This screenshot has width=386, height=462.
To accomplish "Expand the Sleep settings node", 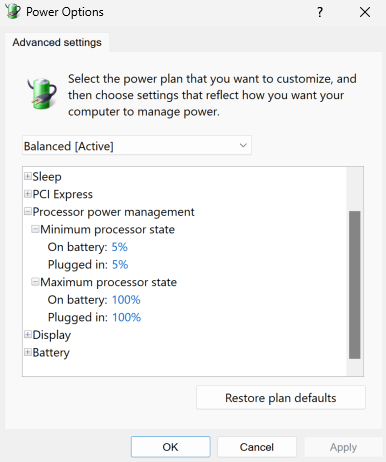I will pyautogui.click(x=28, y=176).
